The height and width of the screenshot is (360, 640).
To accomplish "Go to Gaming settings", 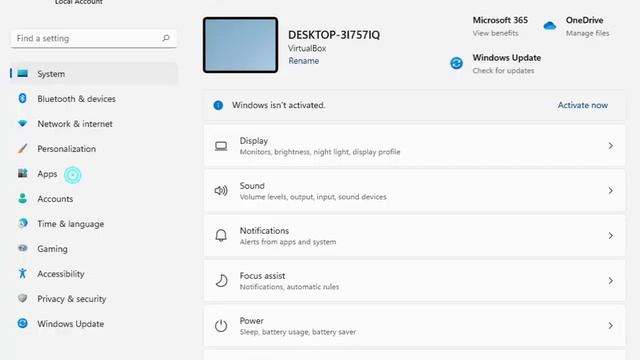I will coord(94,249).
